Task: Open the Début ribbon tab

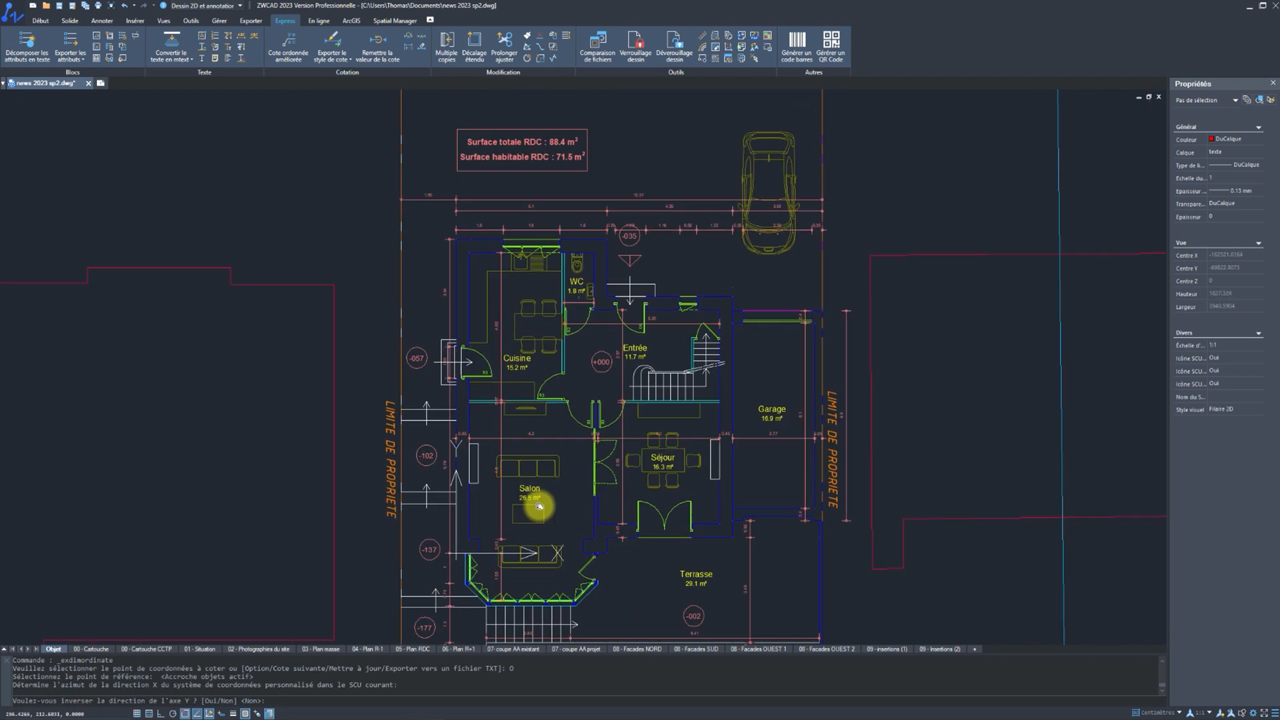Action: click(40, 20)
